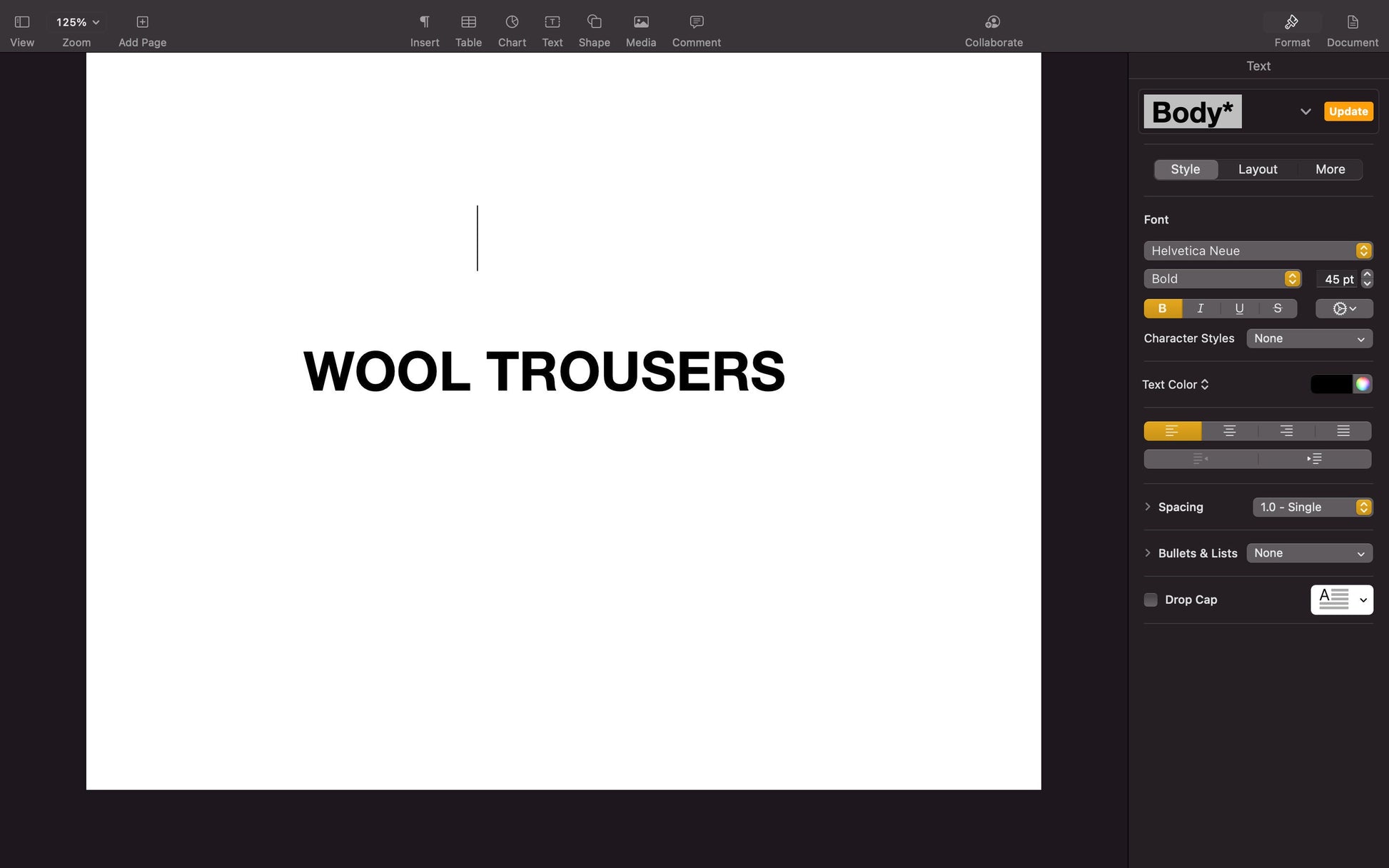Screen dimensions: 1389x868
Task: Click the color wheel next to Text Color
Action: tap(1363, 384)
